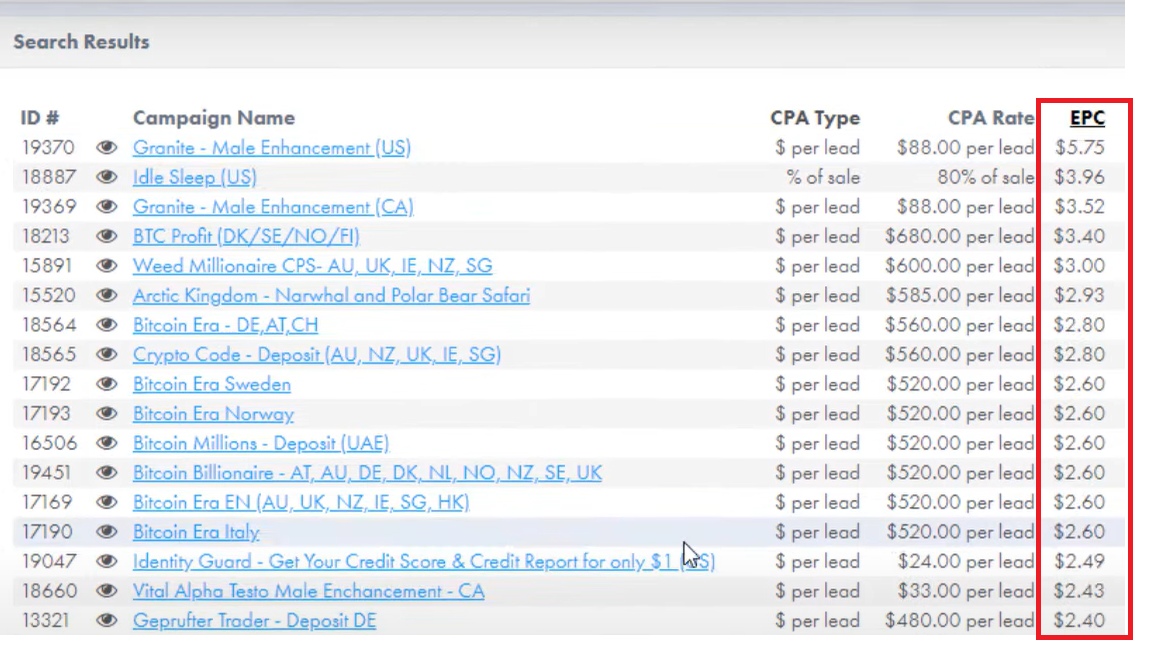Open the Bitcoin Era Norway link
The width and height of the screenshot is (1152, 648).
pos(213,414)
